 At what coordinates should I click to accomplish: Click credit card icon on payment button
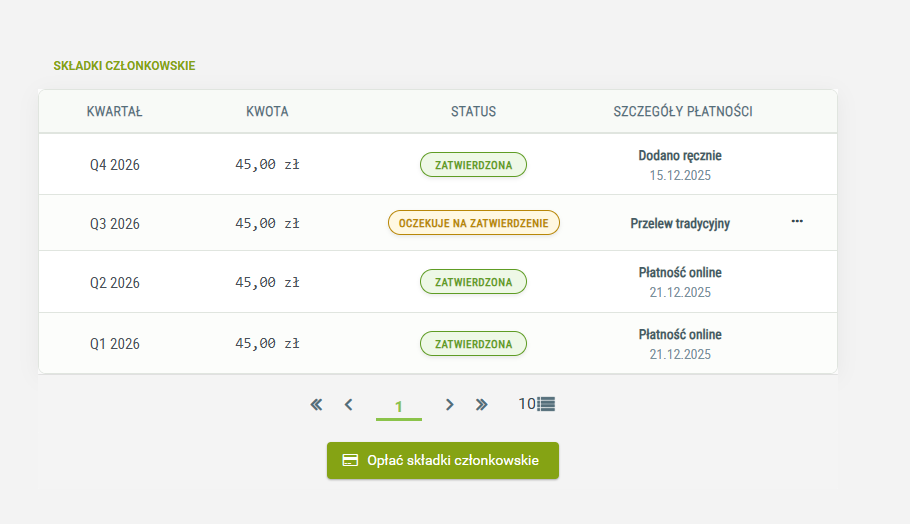click(350, 460)
